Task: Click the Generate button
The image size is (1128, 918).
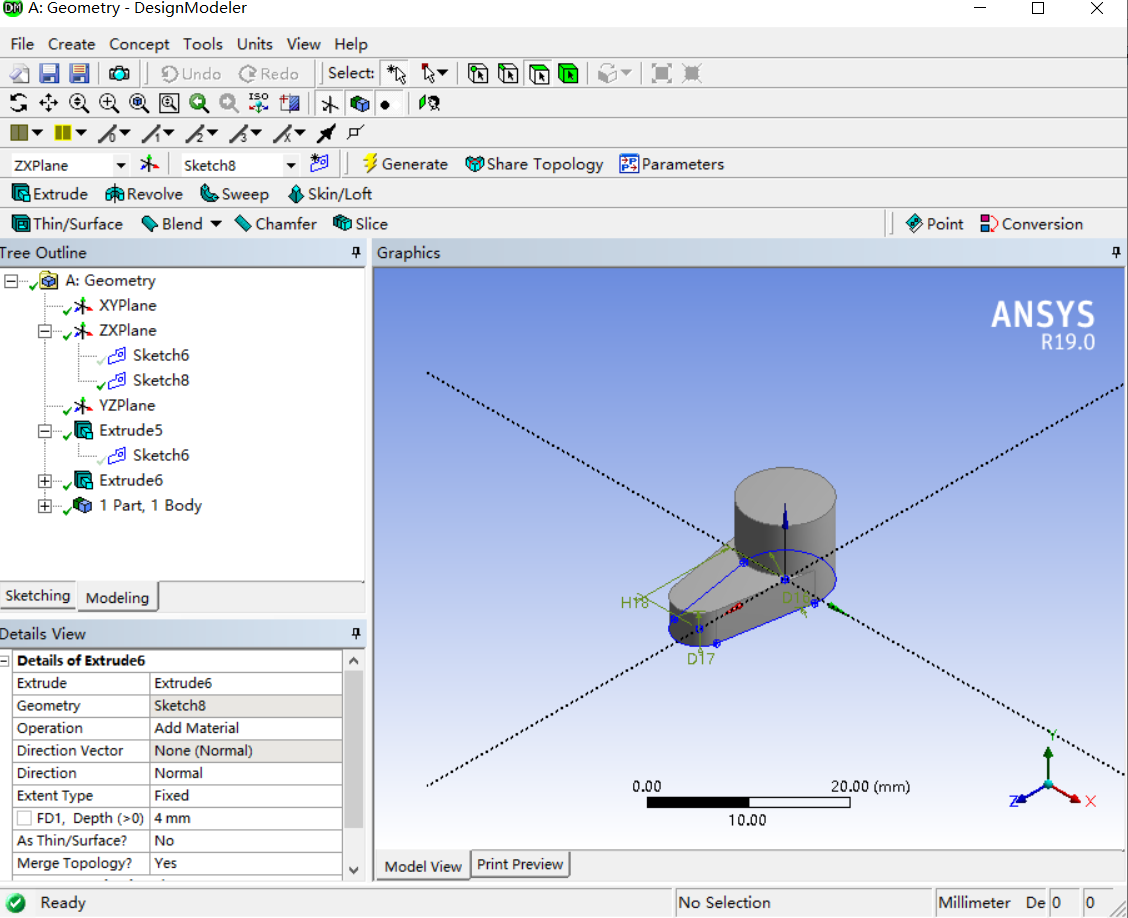Action: point(404,164)
